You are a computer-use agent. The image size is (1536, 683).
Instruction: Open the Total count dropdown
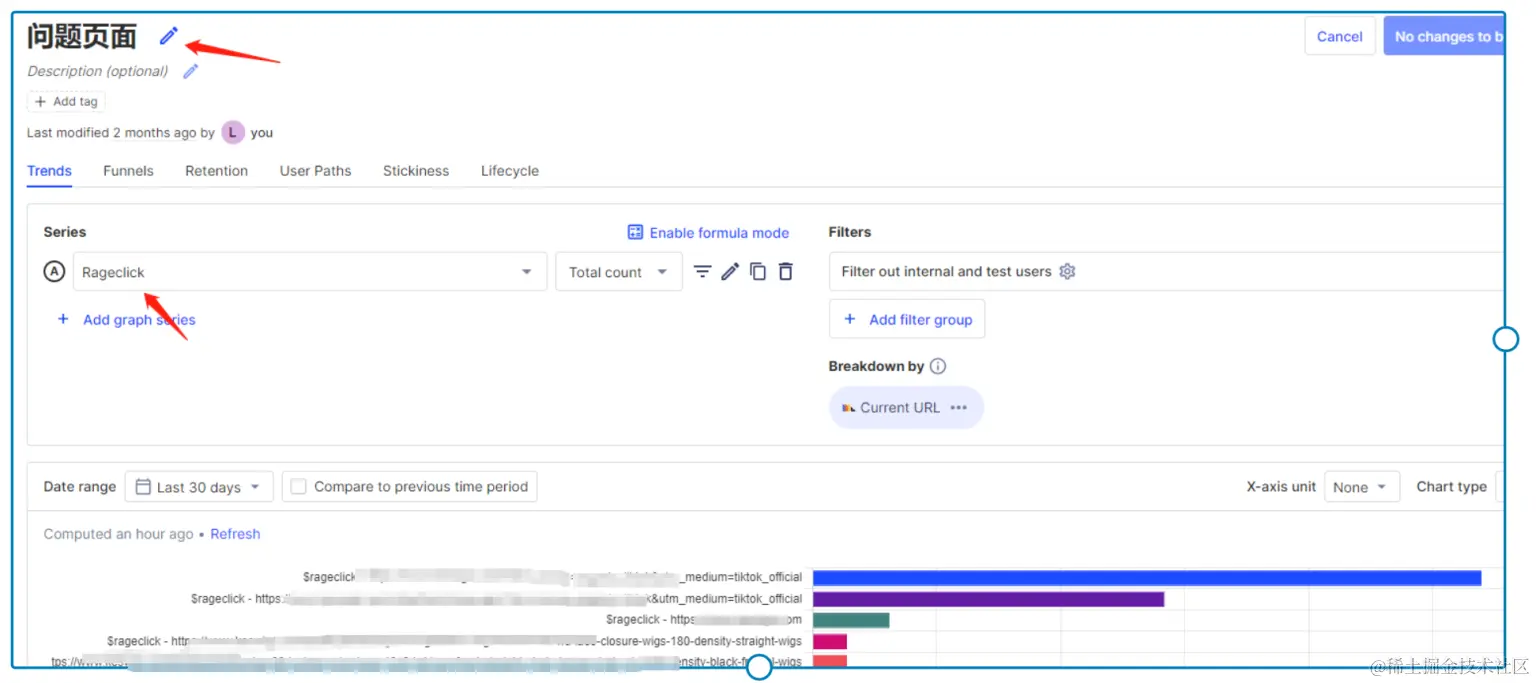(619, 272)
